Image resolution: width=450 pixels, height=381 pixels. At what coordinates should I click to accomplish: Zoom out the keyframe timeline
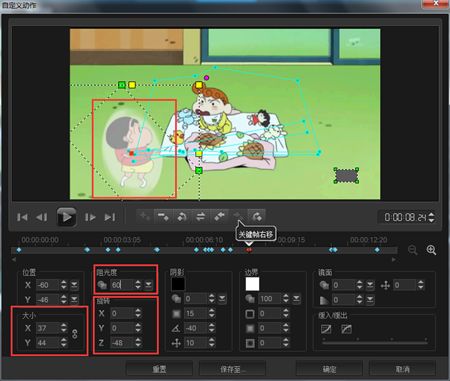(x=413, y=250)
